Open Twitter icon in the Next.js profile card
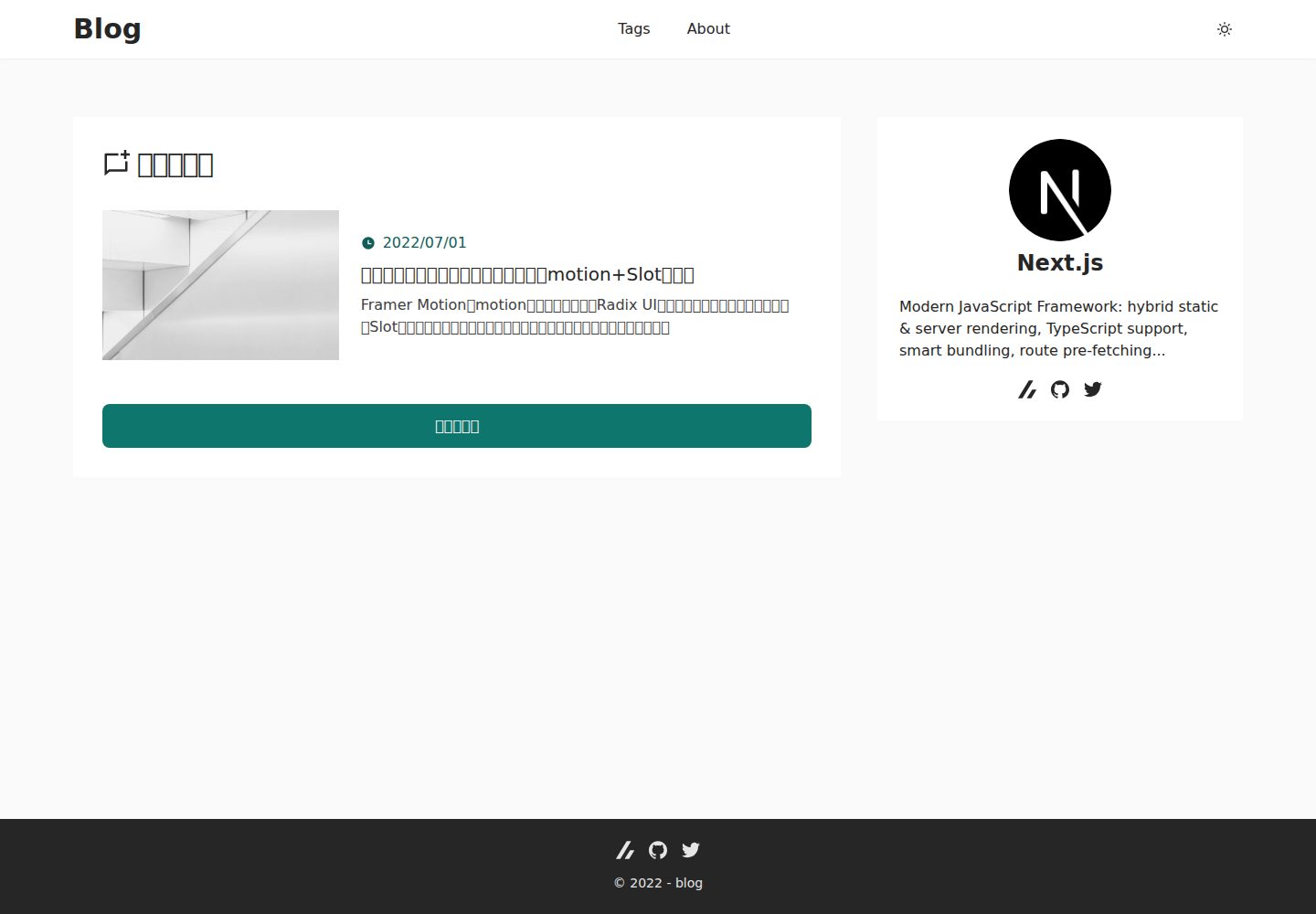The image size is (1316, 914). [x=1093, y=389]
